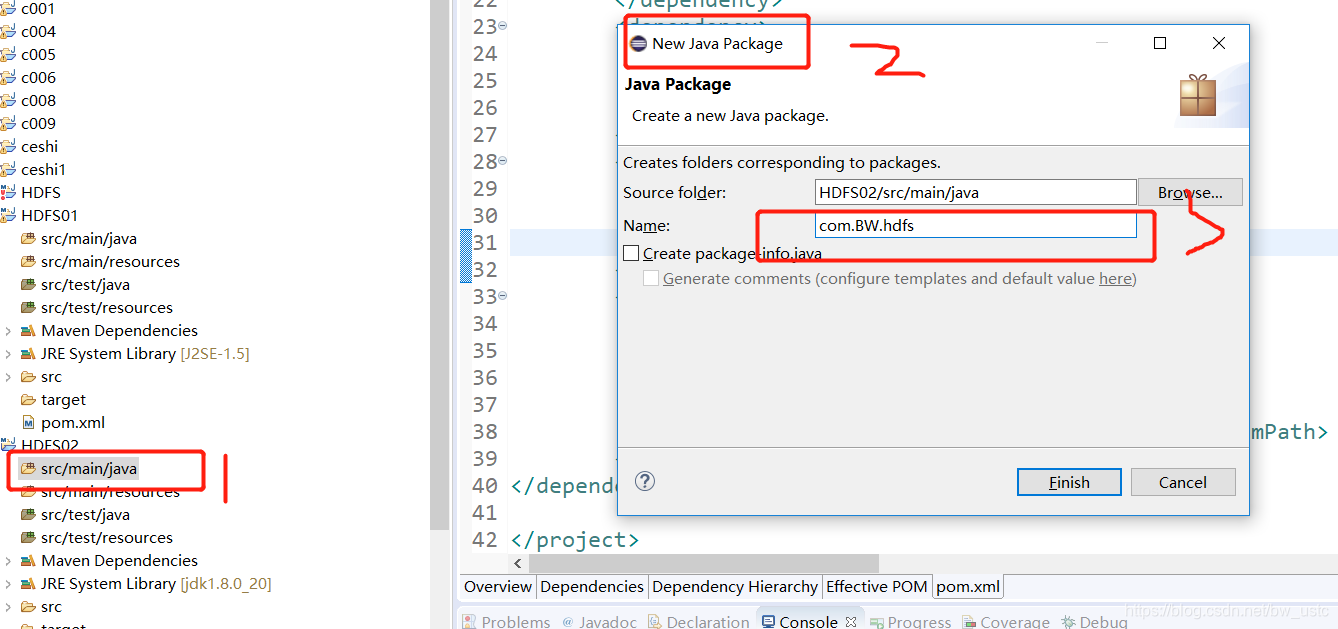Click the pom.xml file icon under HDFS01
The height and width of the screenshot is (629, 1338).
point(28,422)
